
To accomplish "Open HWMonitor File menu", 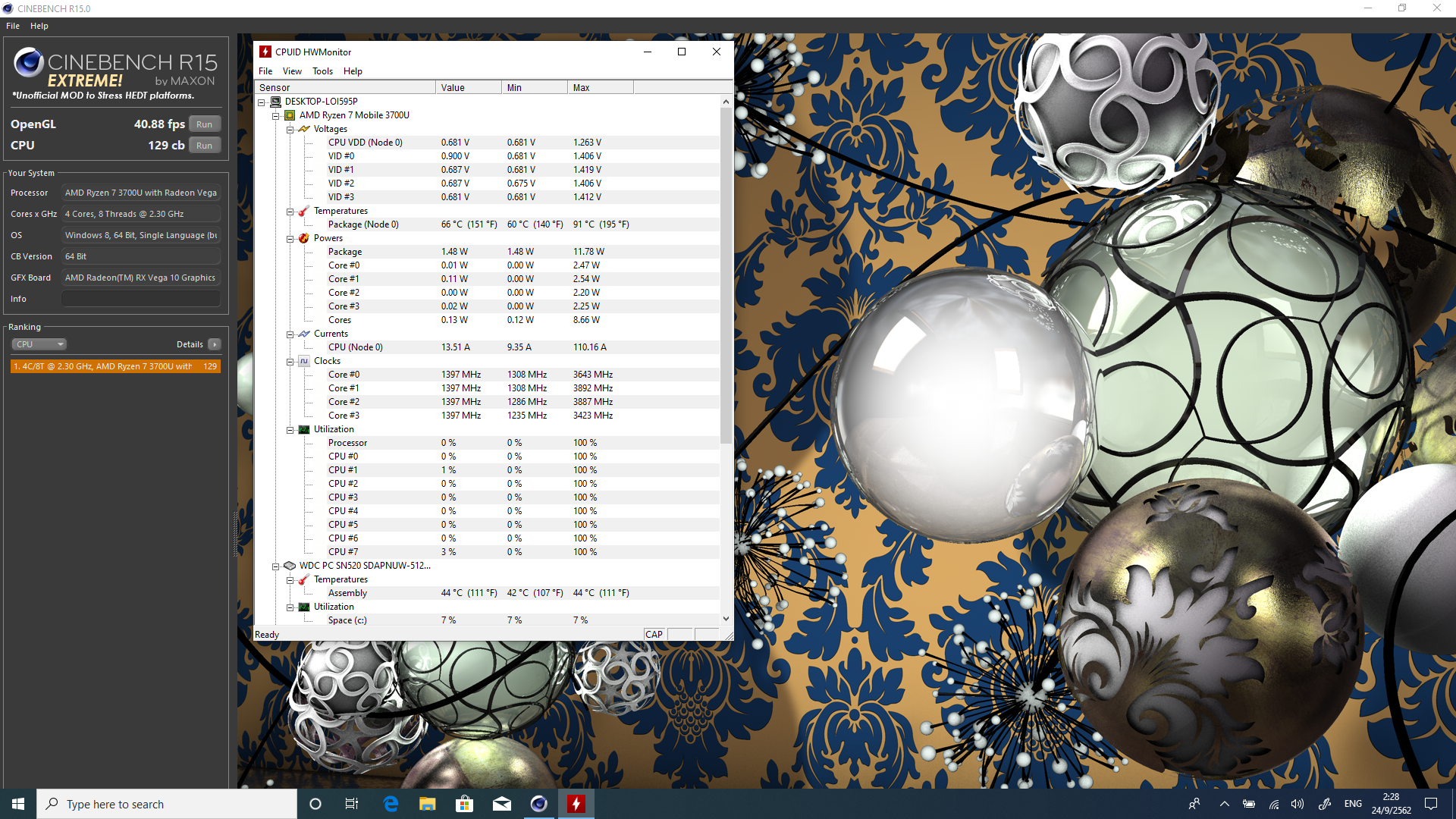I will pos(265,71).
